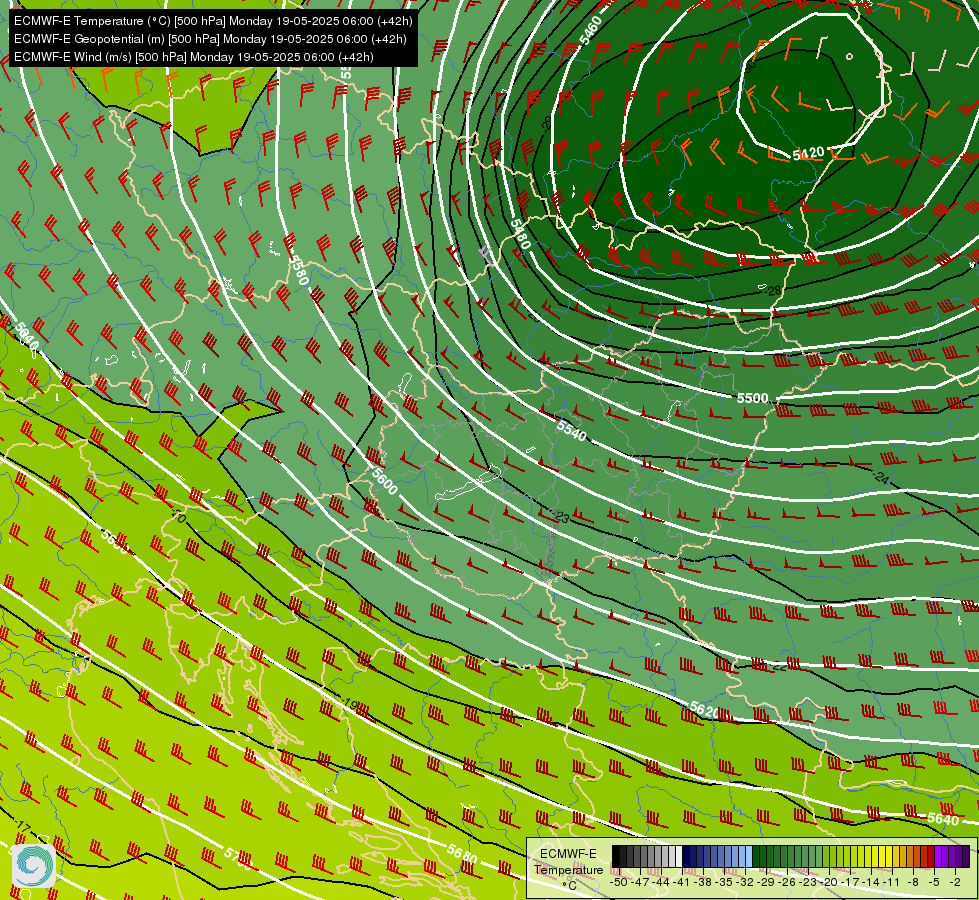Click the -50 legend scale value
The width and height of the screenshot is (979, 900).
(619, 882)
